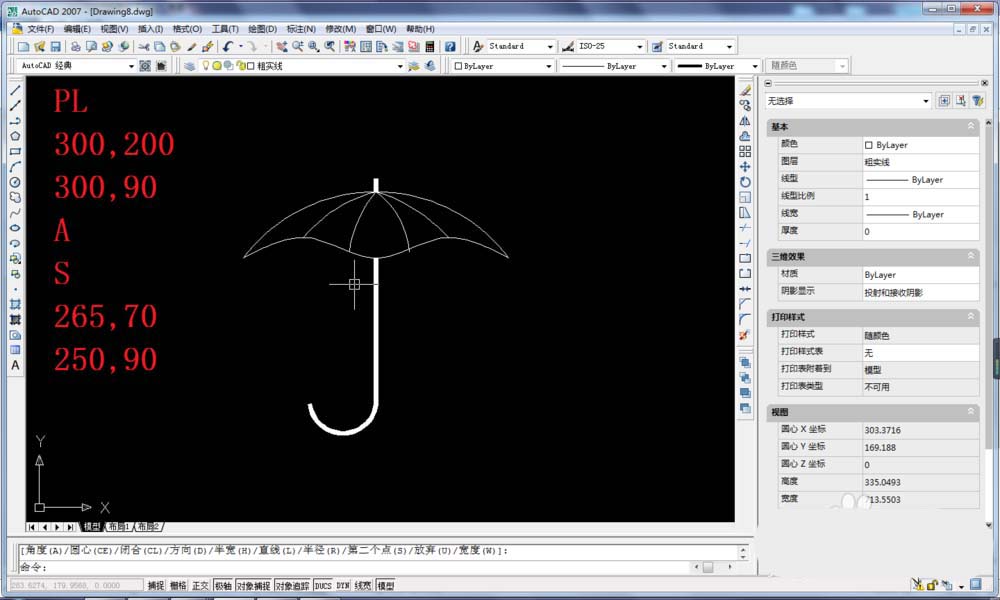Viewport: 1000px width, 600px height.
Task: Expand the 无选择 selection dropdown
Action: pos(925,101)
